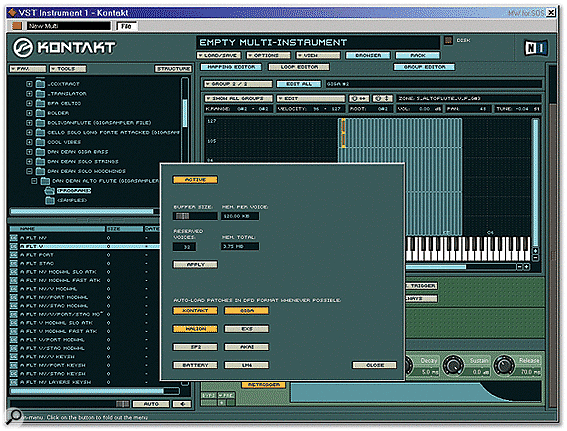Open the Show All Groups dropdown

pos(239,98)
